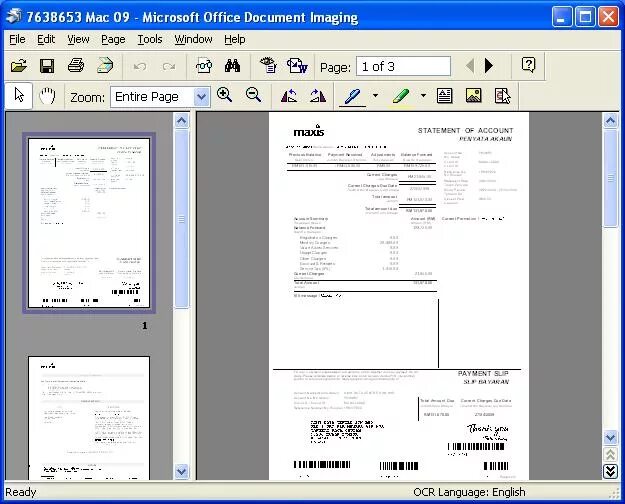Click the Ready status bar text

(20, 492)
